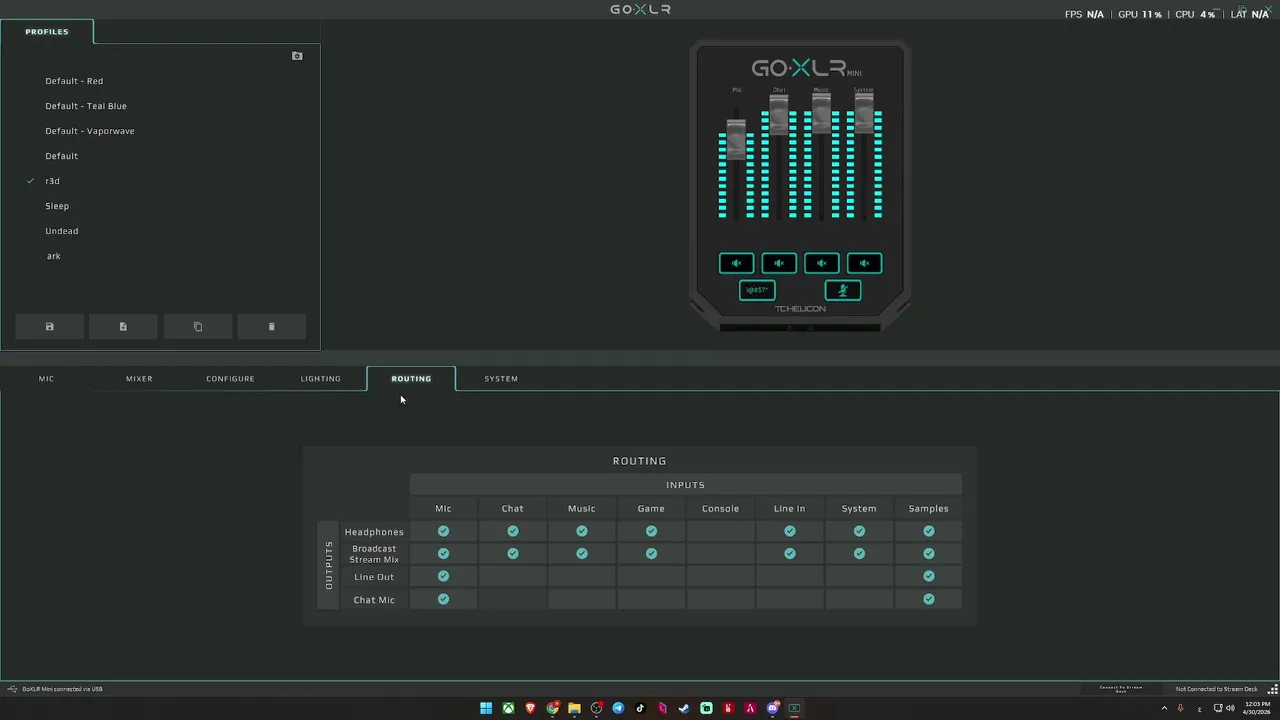Open the LIGHTING tab
Screen dimensions: 1280x720
pos(321,379)
